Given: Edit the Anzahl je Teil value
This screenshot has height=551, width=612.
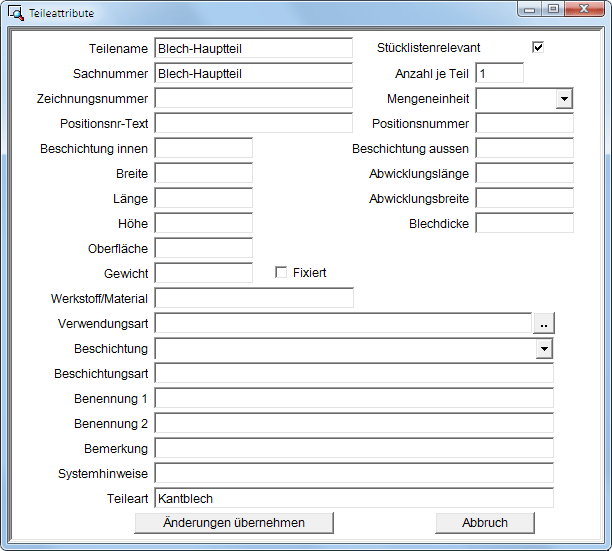Looking at the screenshot, I should 500,73.
